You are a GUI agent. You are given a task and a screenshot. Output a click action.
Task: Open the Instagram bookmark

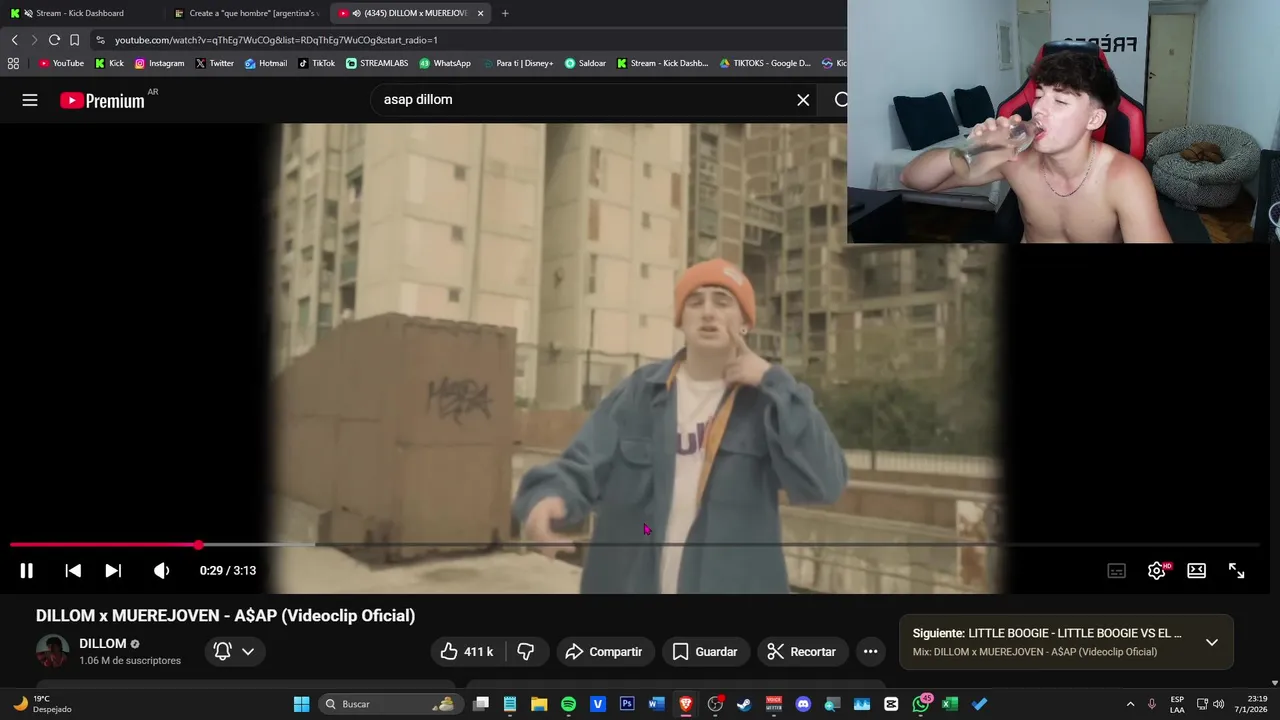tap(159, 63)
